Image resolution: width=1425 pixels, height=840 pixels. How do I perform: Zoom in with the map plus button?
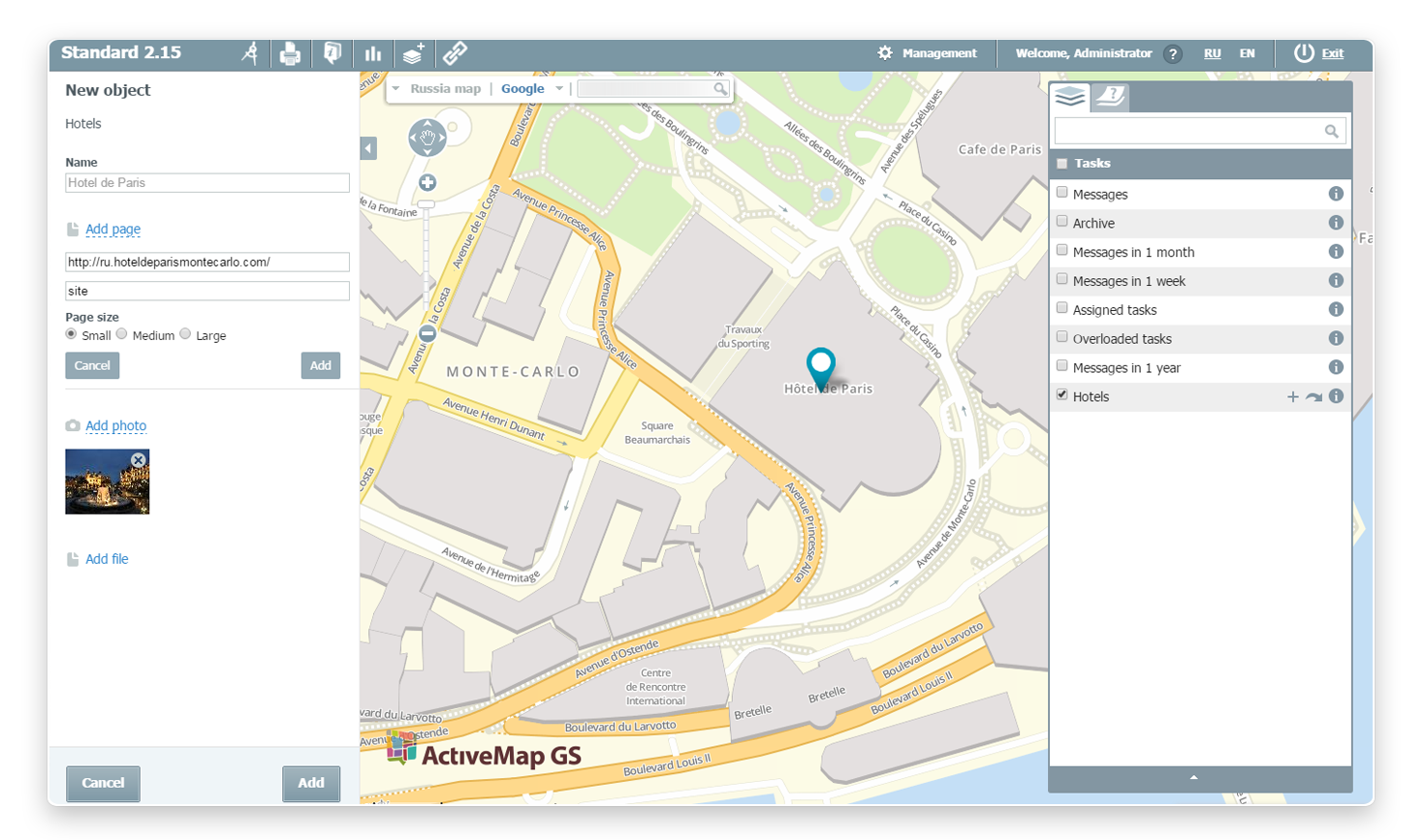pyautogui.click(x=427, y=183)
